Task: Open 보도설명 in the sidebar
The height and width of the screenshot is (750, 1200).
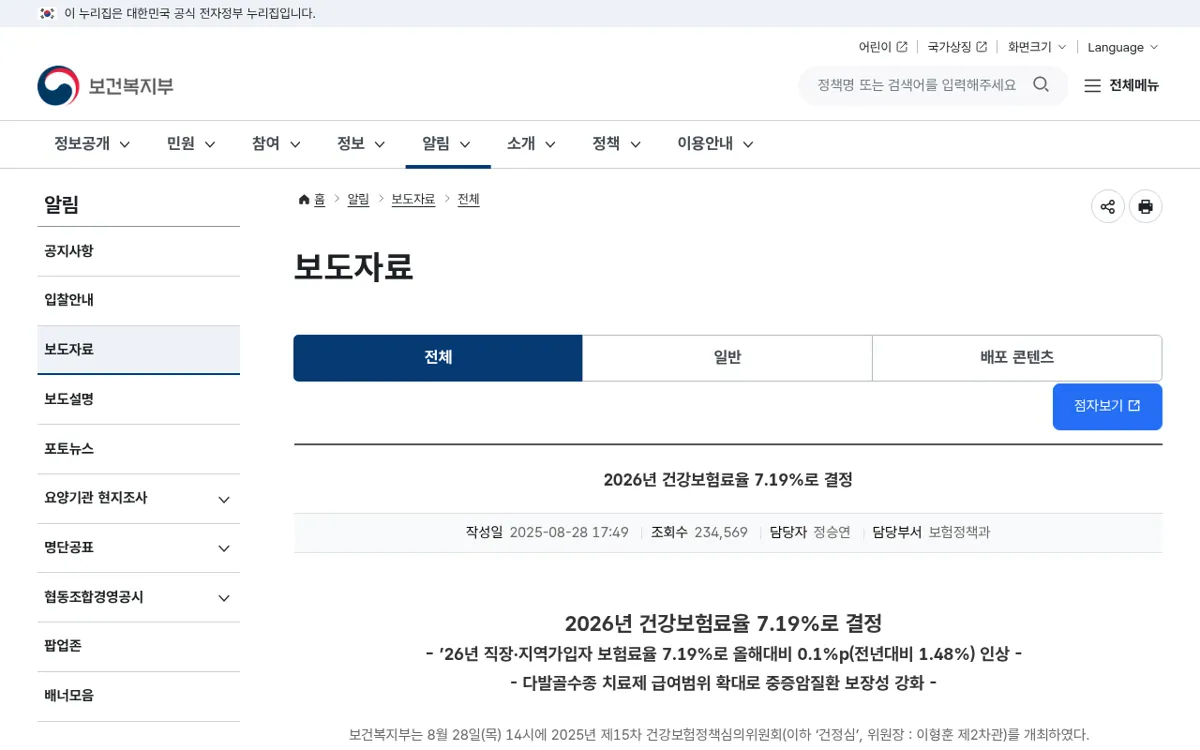Action: [x=139, y=399]
